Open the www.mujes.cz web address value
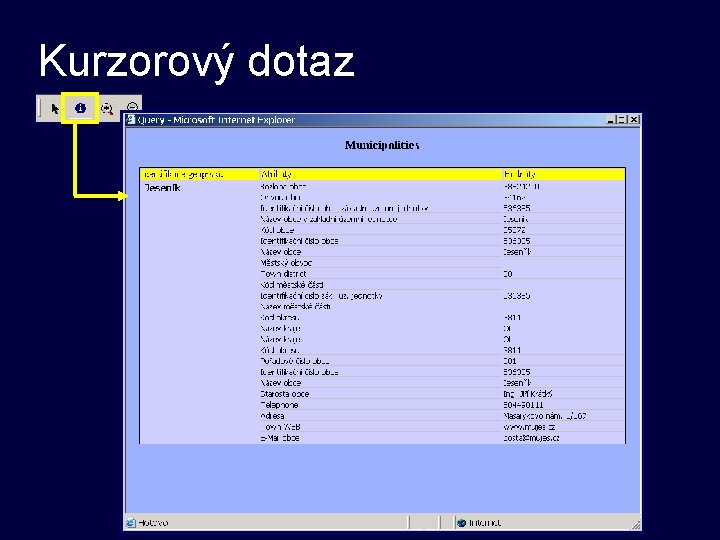Screen dimensions: 720x540 click(529, 427)
